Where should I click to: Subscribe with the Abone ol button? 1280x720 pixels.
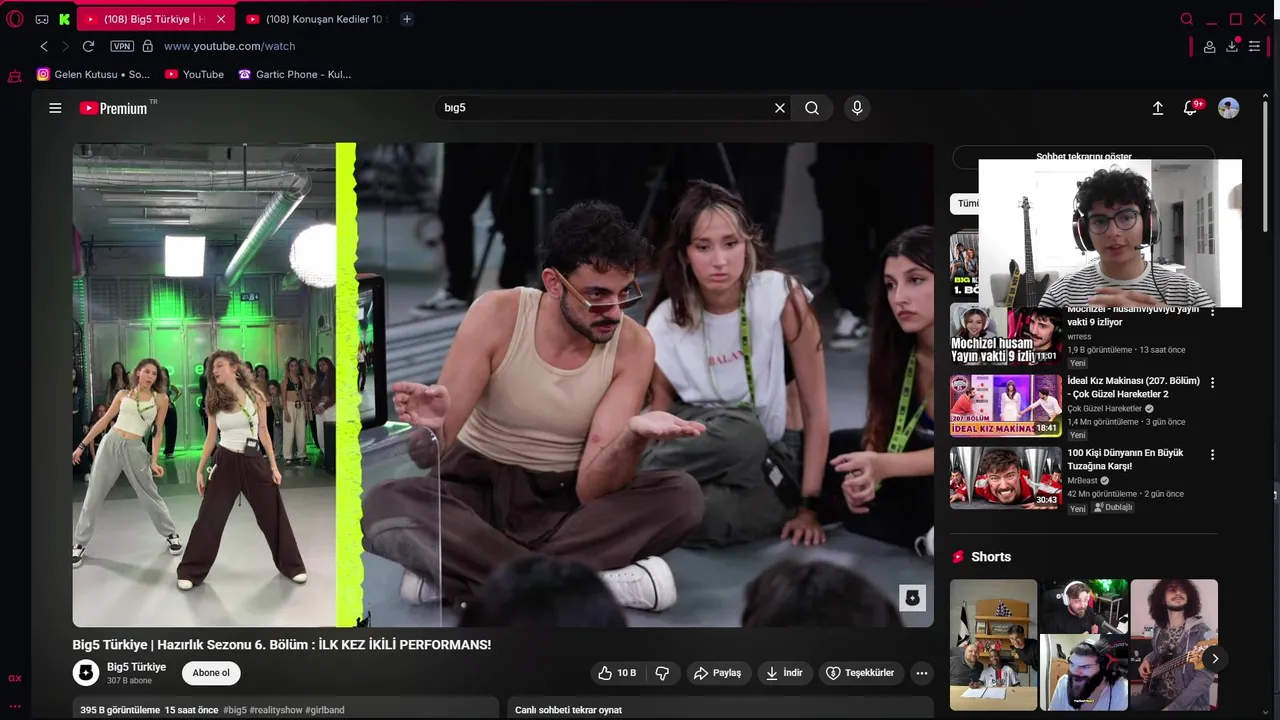[211, 673]
